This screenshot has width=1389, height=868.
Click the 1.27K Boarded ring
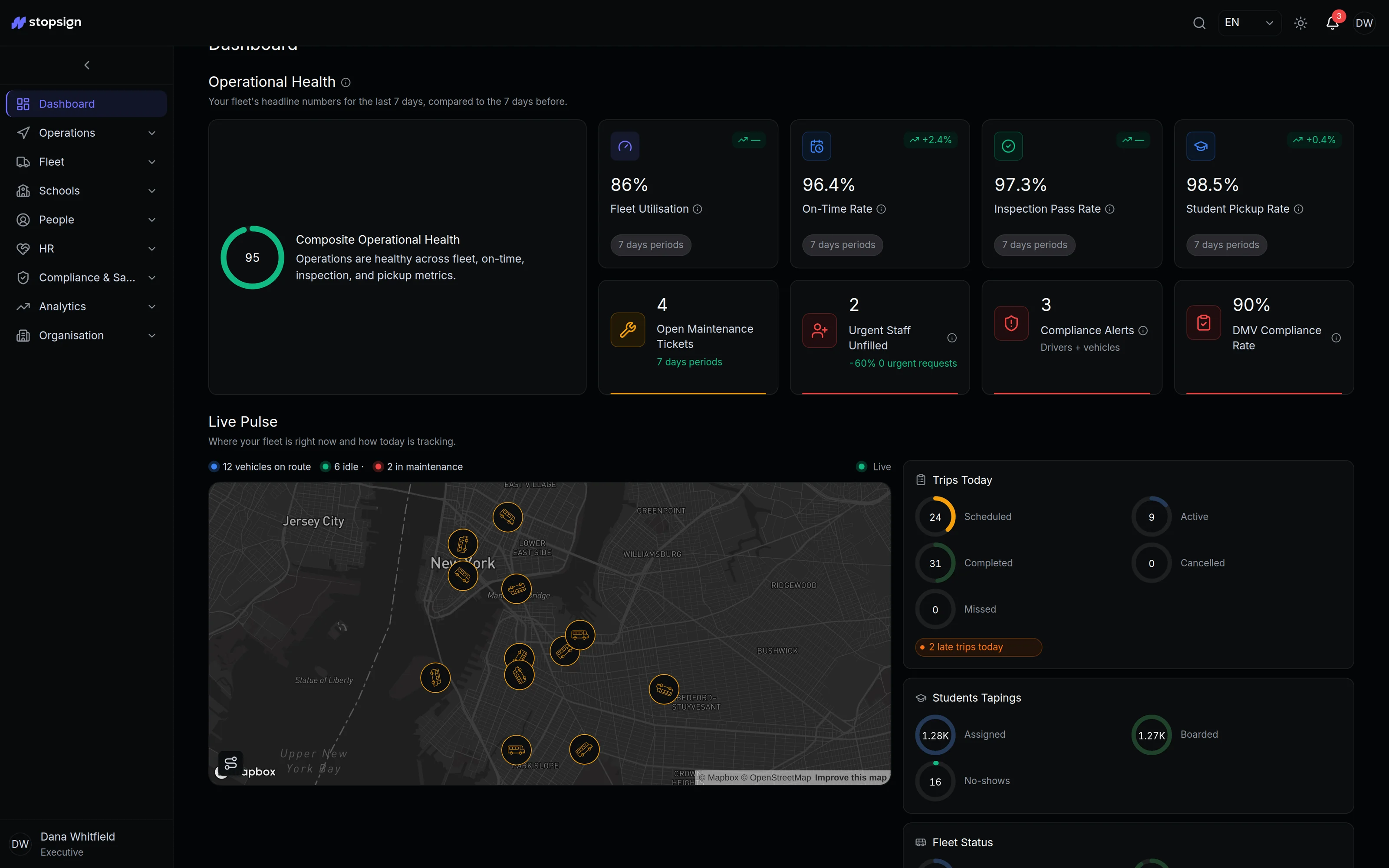pyautogui.click(x=1152, y=735)
